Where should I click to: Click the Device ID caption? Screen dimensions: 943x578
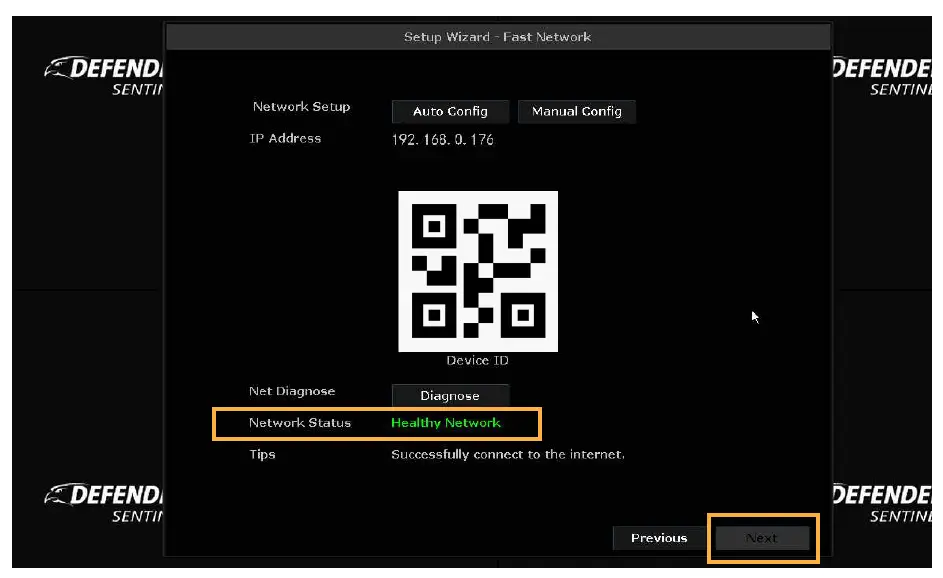pyautogui.click(x=478, y=360)
